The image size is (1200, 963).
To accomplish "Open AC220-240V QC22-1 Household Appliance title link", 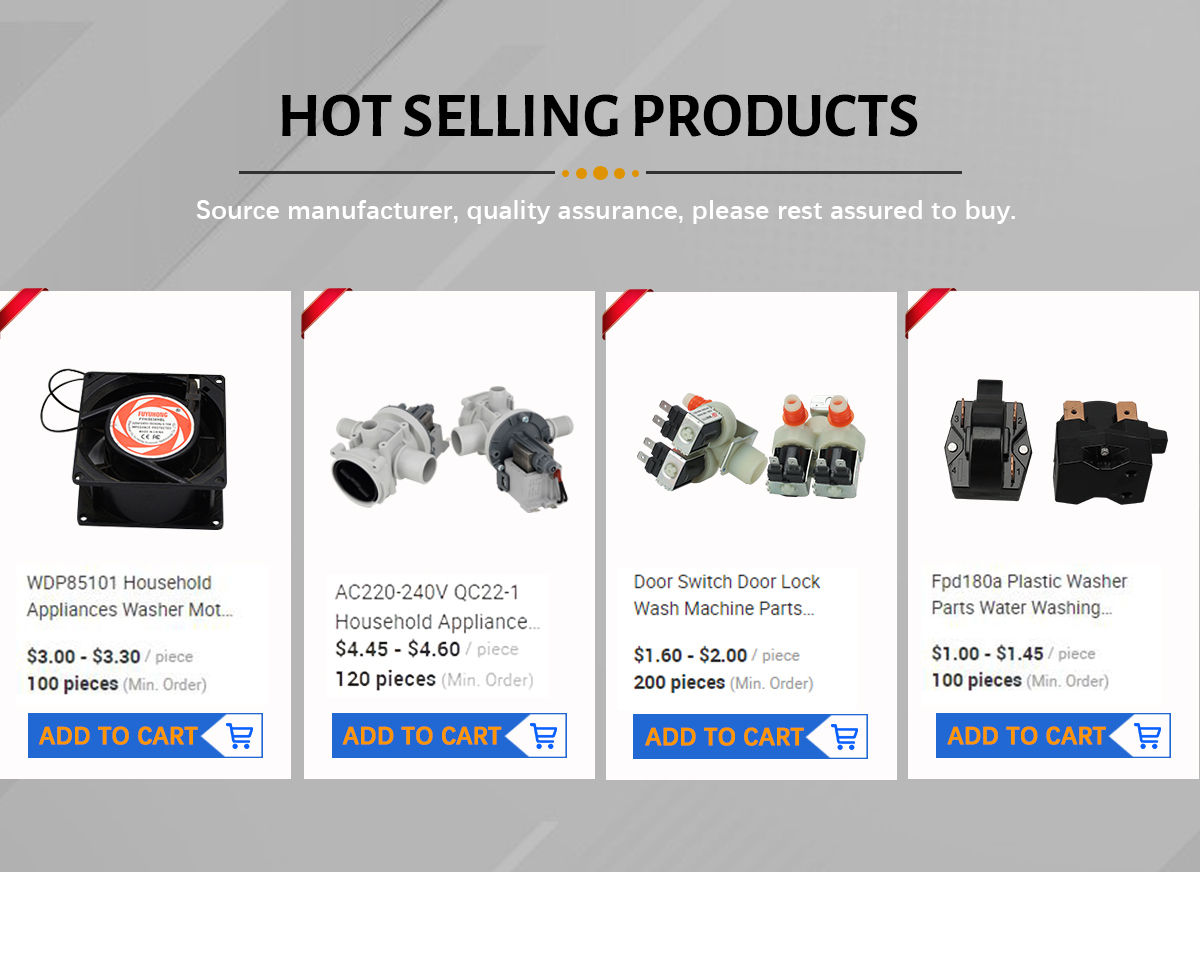I will coord(437,607).
